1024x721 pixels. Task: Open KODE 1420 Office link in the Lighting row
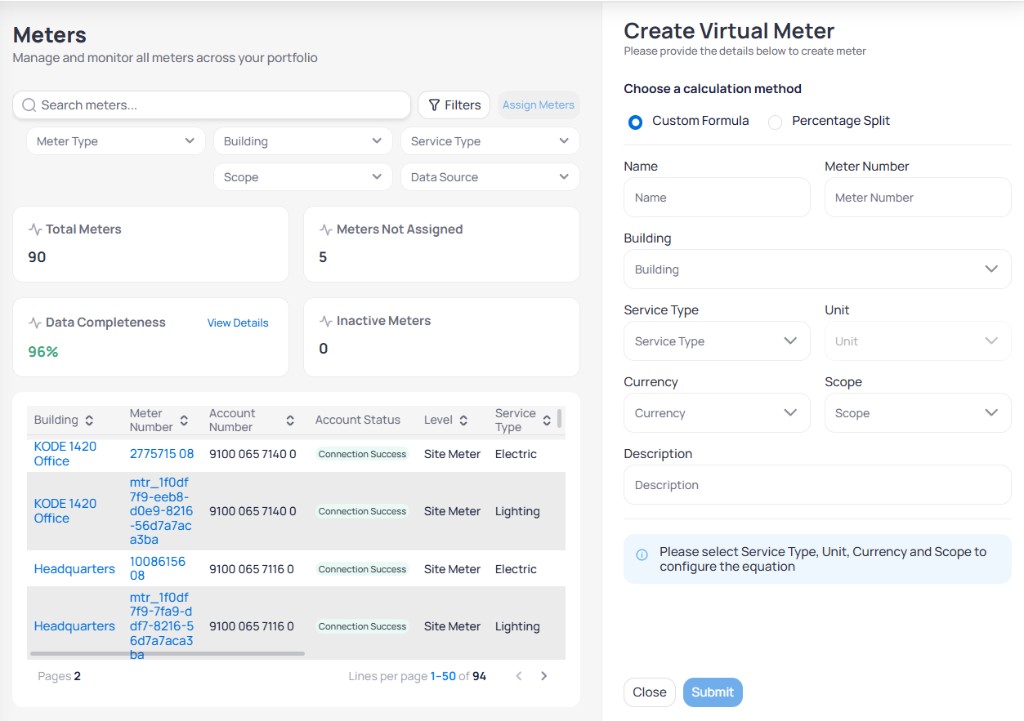pyautogui.click(x=65, y=511)
